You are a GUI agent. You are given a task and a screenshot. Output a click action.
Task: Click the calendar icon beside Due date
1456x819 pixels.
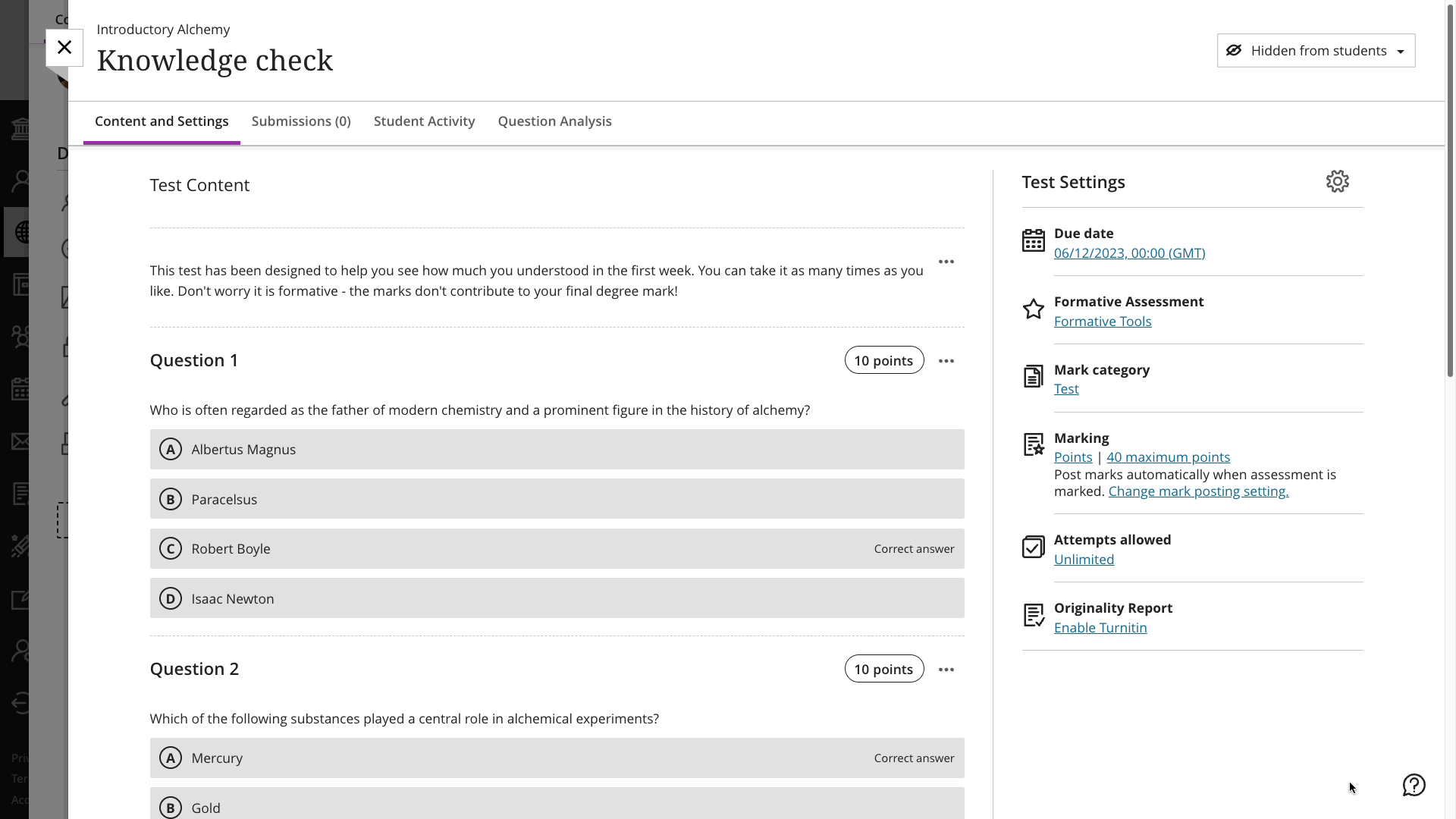(1034, 240)
